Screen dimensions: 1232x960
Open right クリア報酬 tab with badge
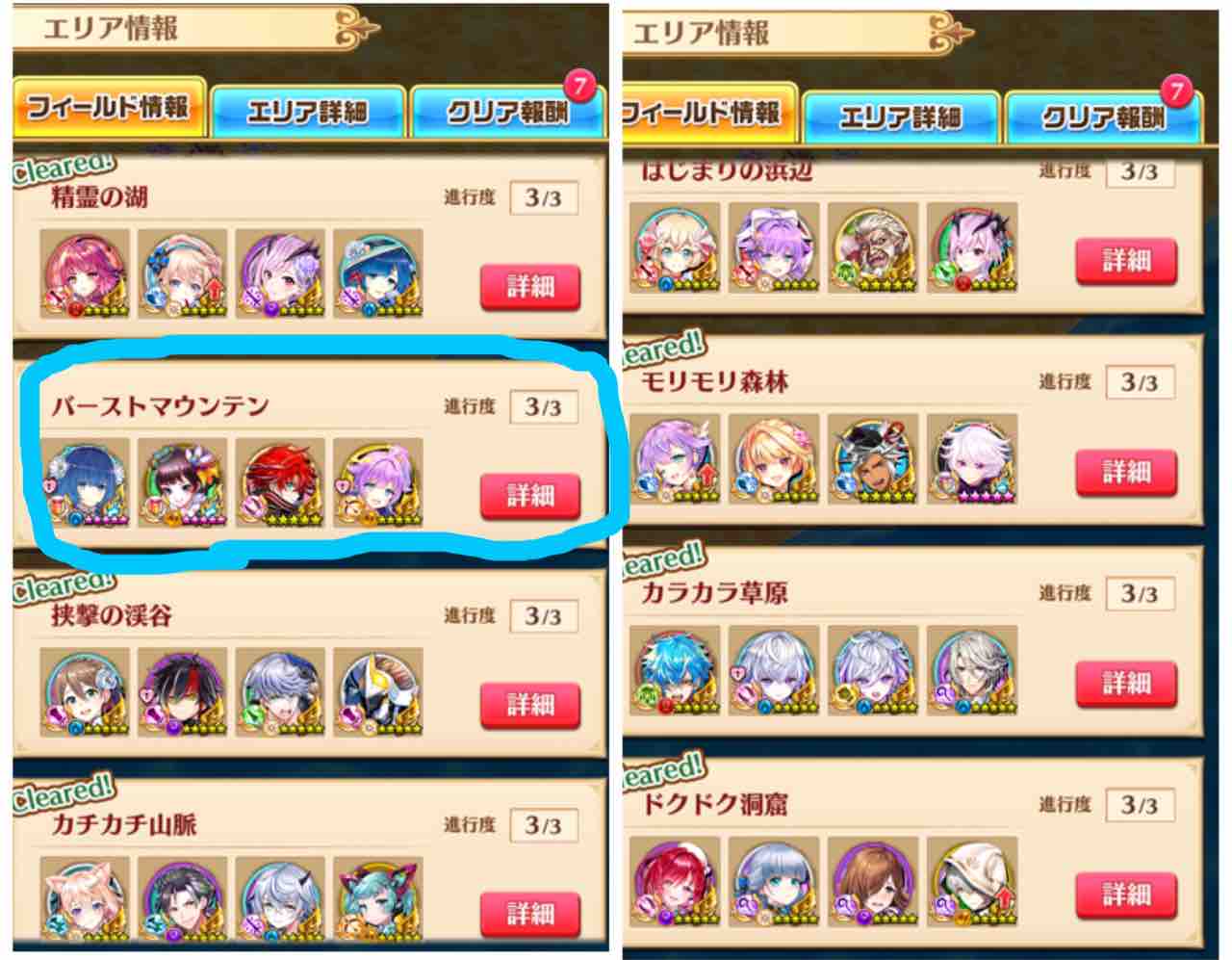click(1103, 117)
